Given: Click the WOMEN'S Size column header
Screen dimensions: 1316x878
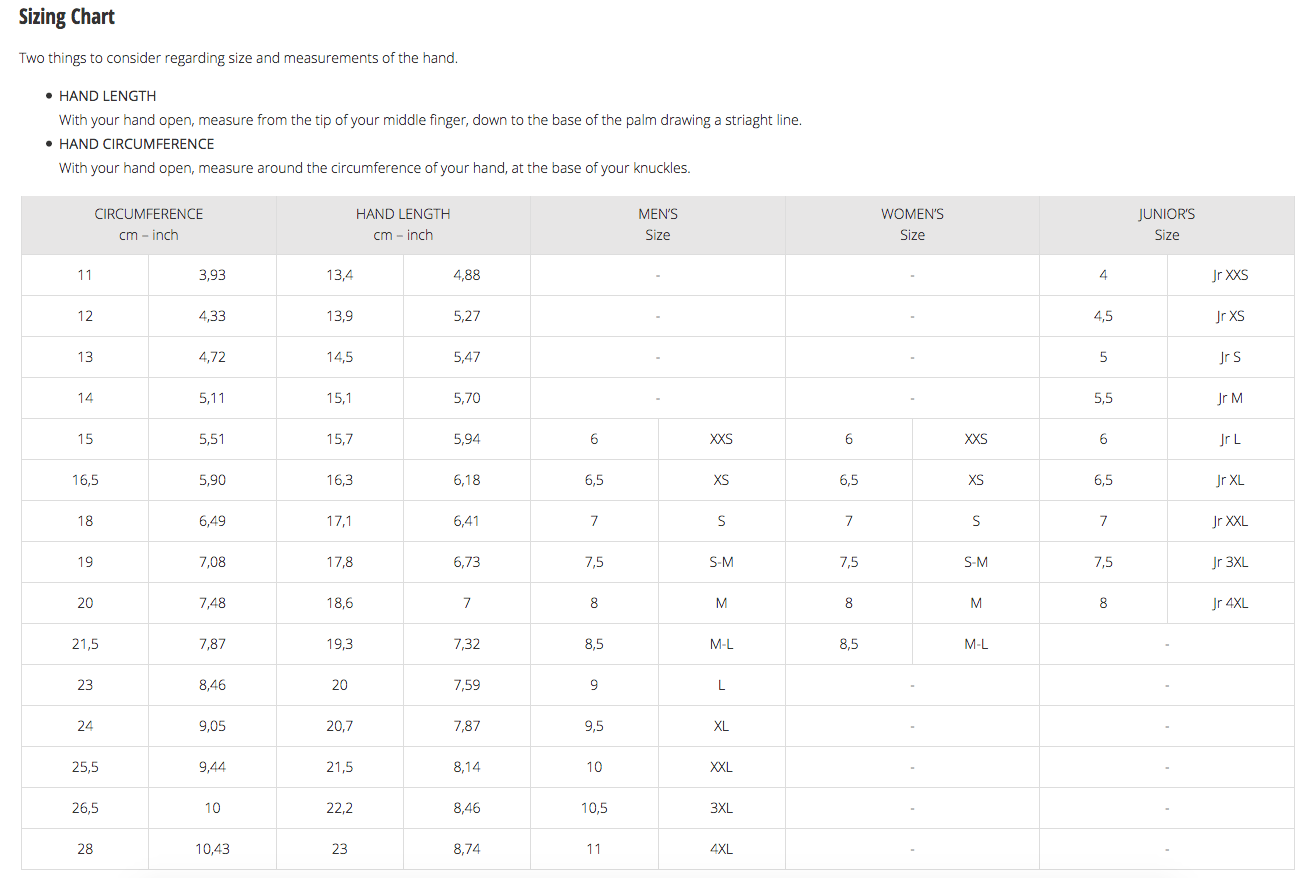Looking at the screenshot, I should pyautogui.click(x=912, y=225).
